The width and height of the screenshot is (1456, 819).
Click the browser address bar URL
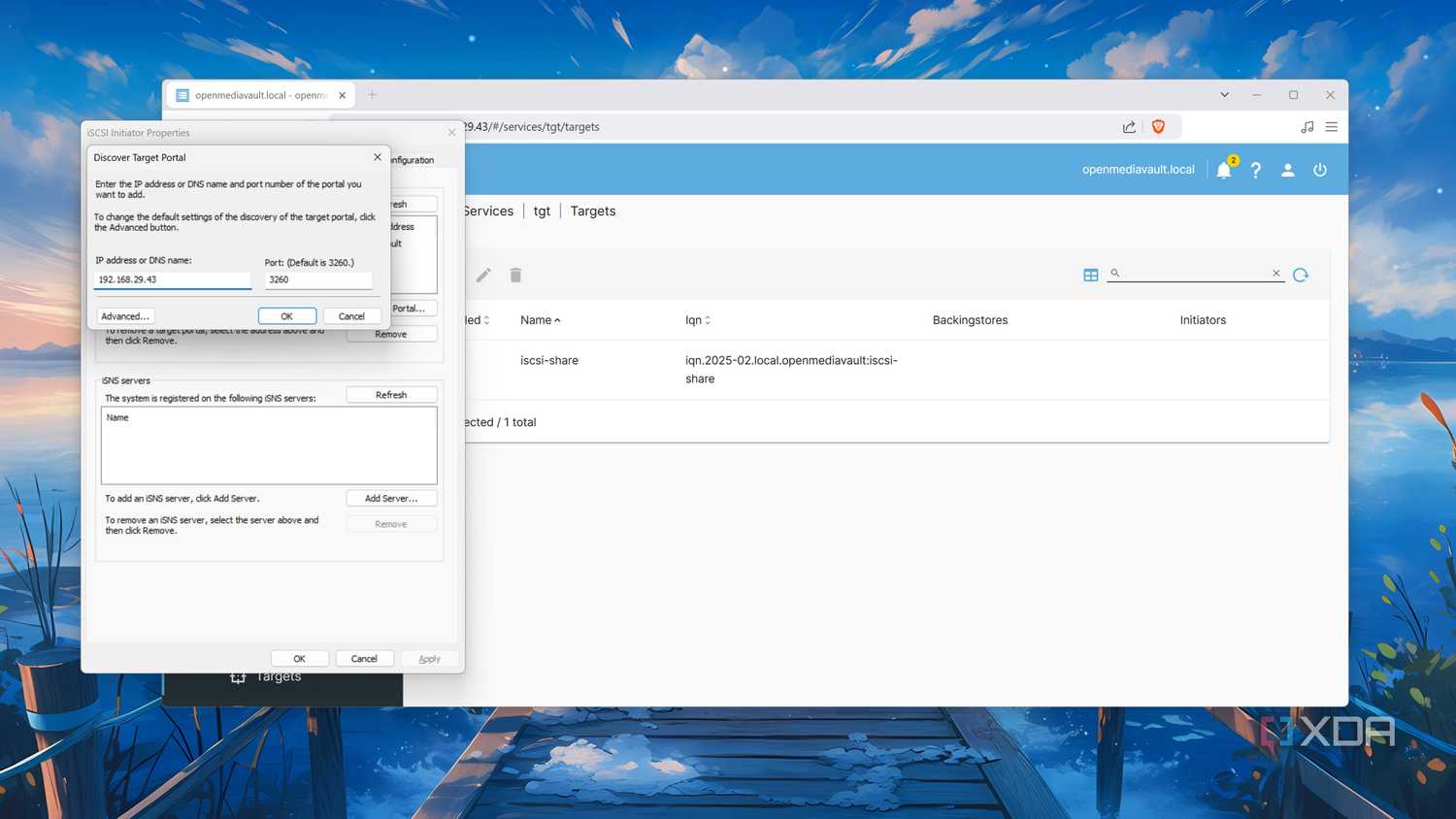coord(531,127)
